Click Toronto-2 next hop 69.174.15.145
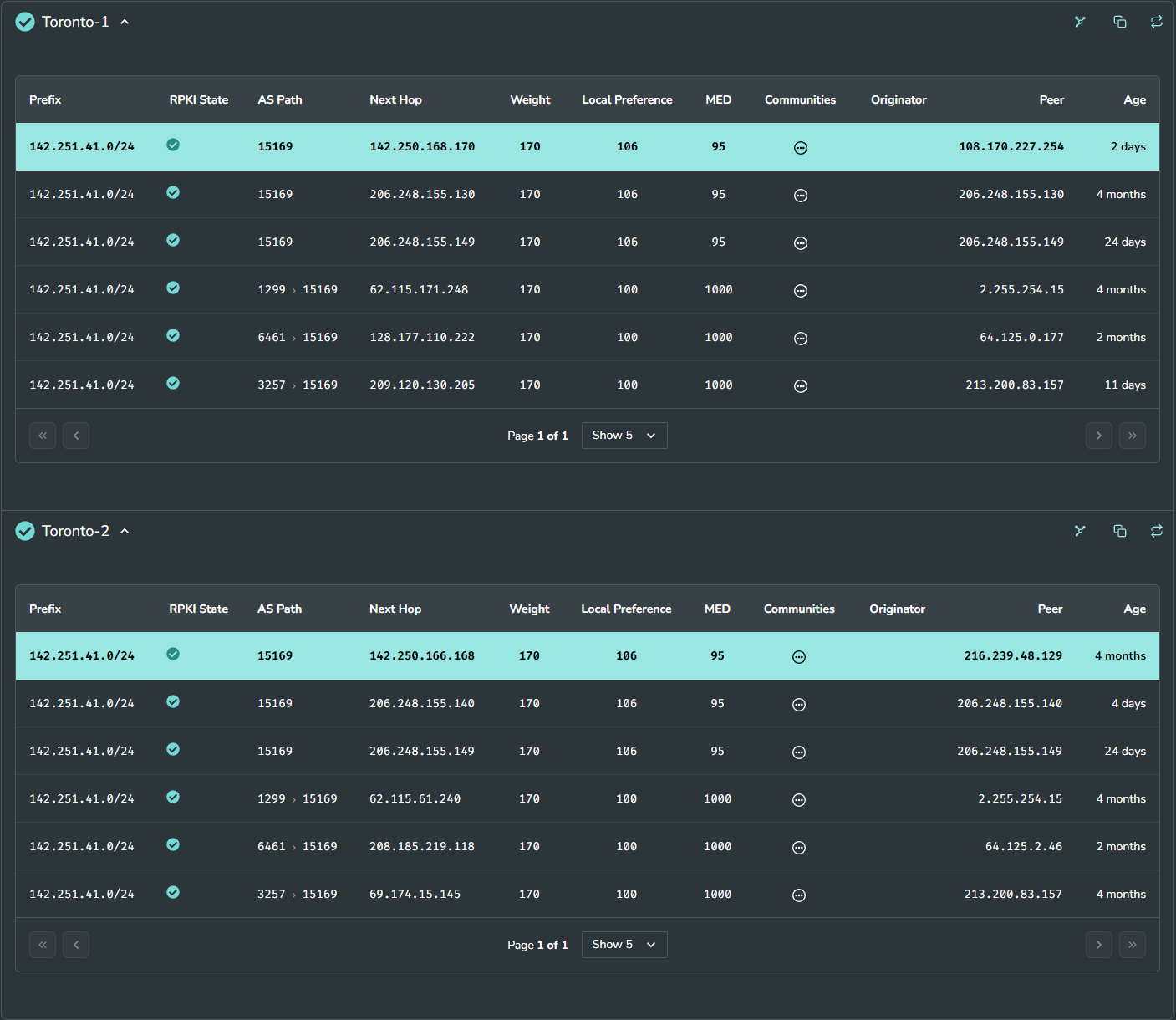The image size is (1176, 1020). pos(415,894)
